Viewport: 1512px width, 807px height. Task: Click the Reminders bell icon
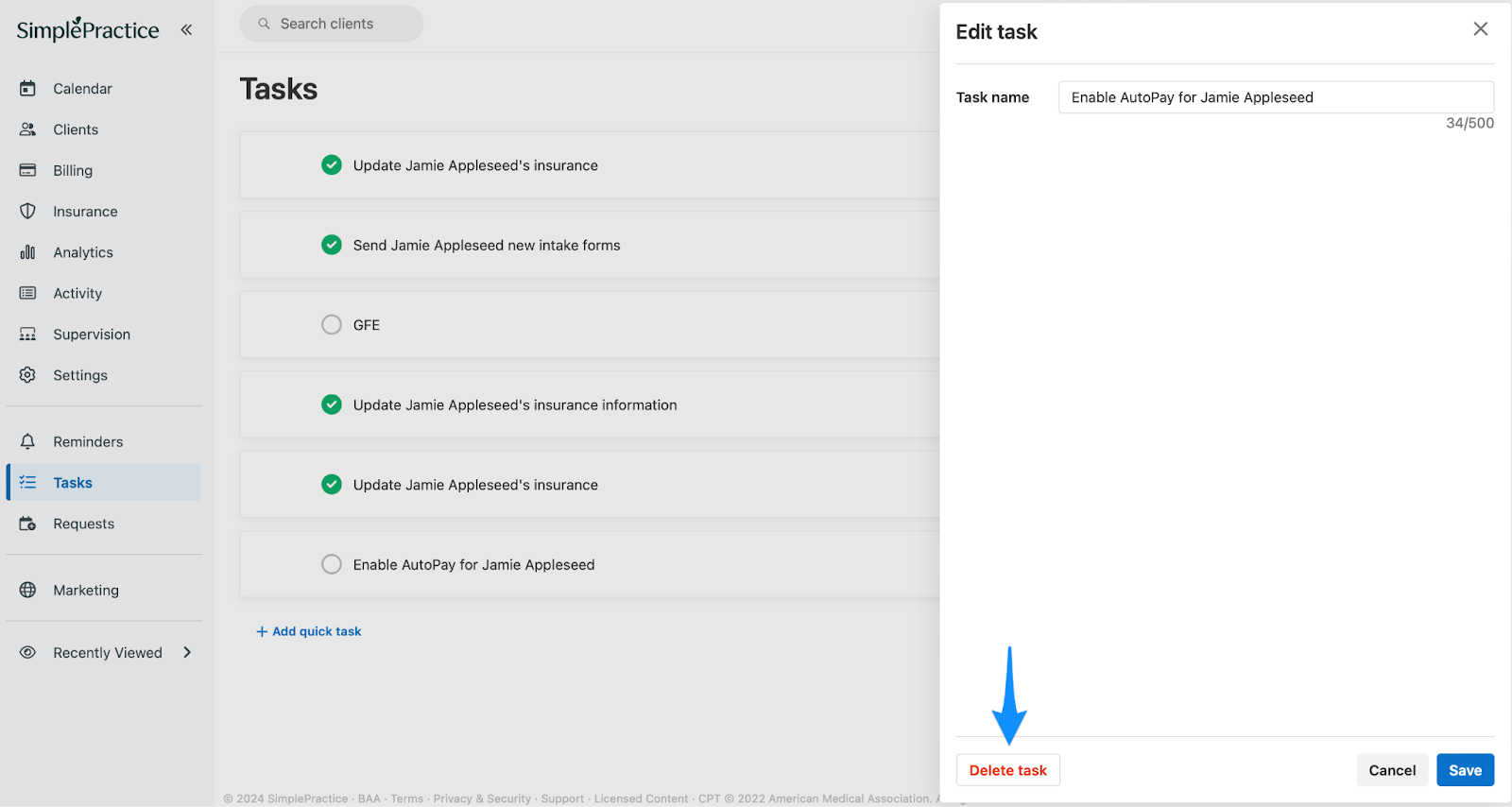[27, 442]
